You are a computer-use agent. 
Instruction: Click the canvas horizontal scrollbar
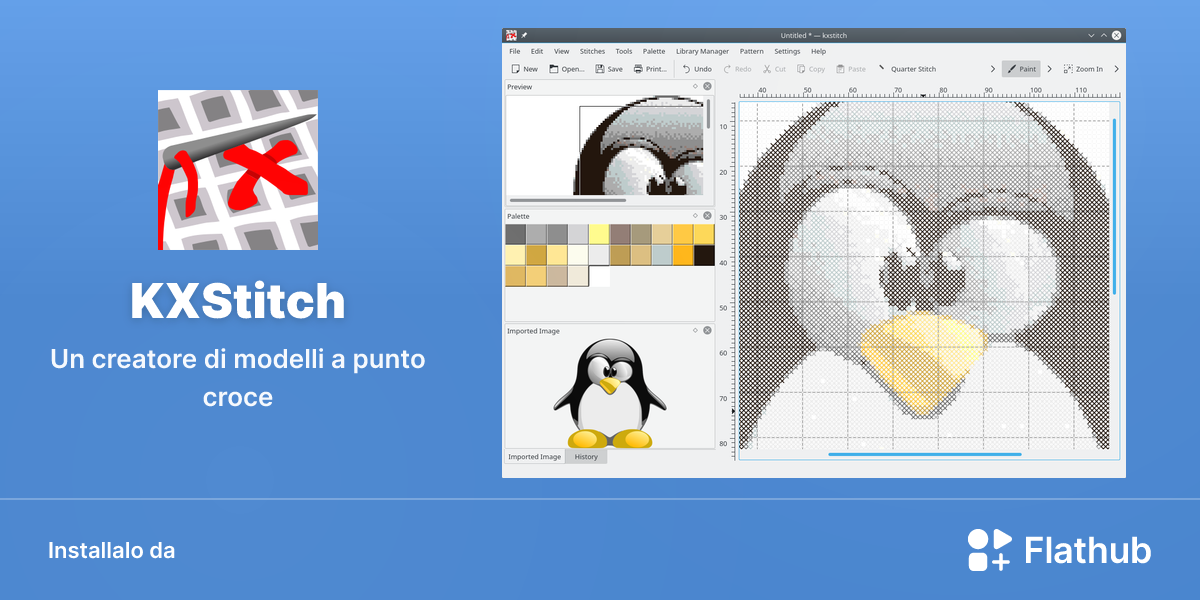point(925,454)
